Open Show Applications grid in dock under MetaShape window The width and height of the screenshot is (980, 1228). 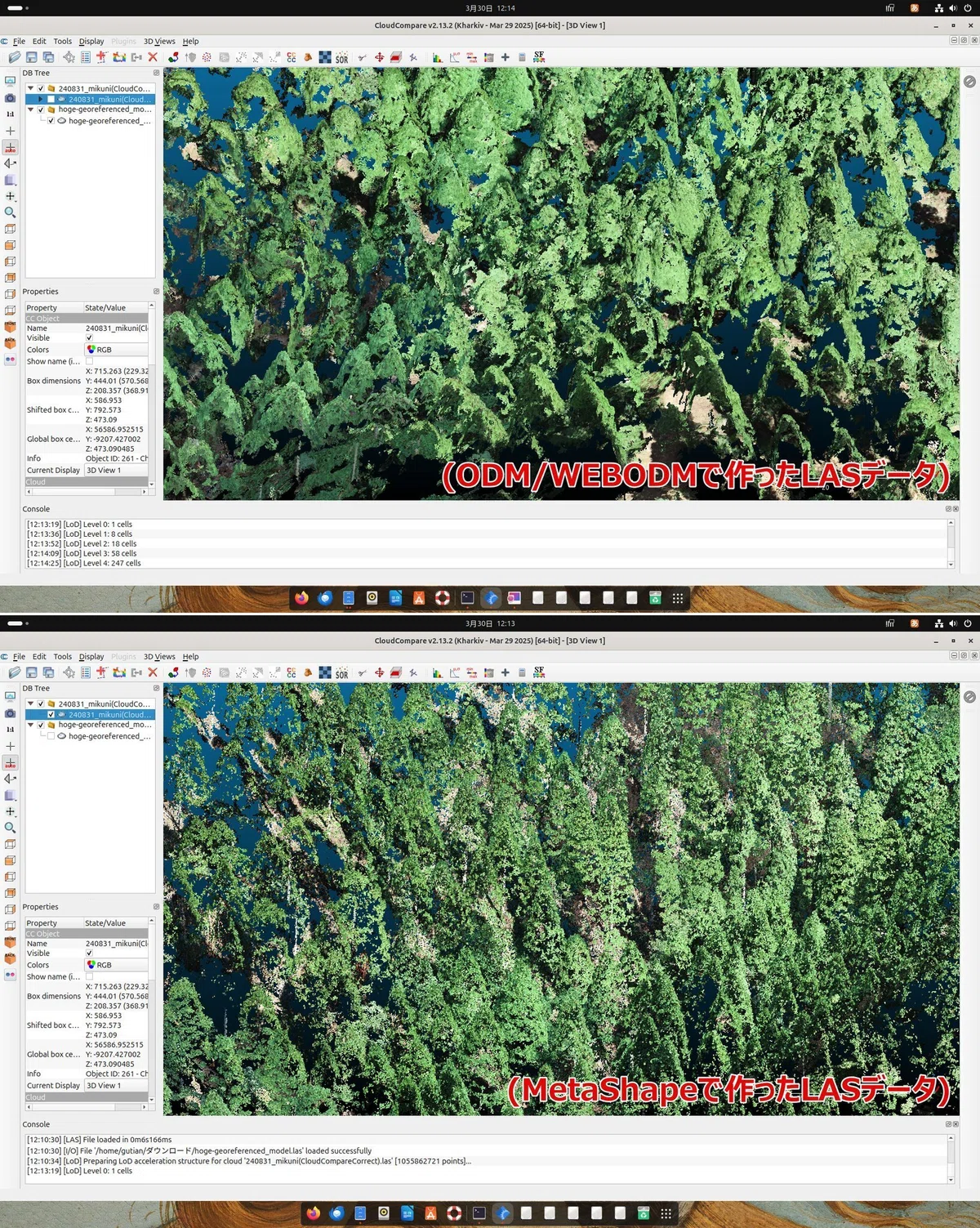[666, 1213]
